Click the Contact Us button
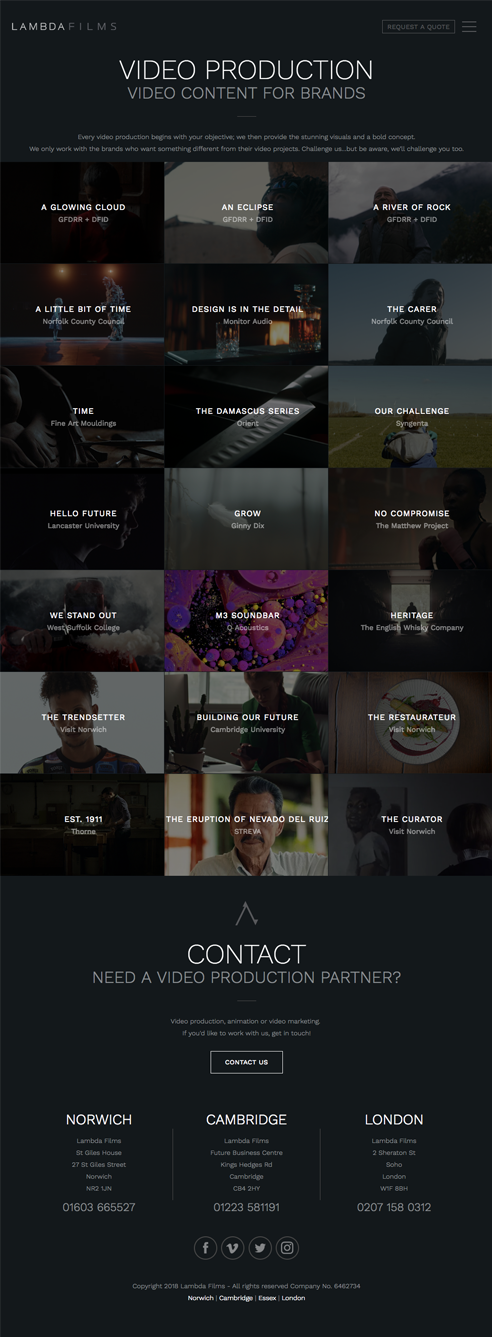This screenshot has width=492, height=1337. pyautogui.click(x=246, y=1062)
